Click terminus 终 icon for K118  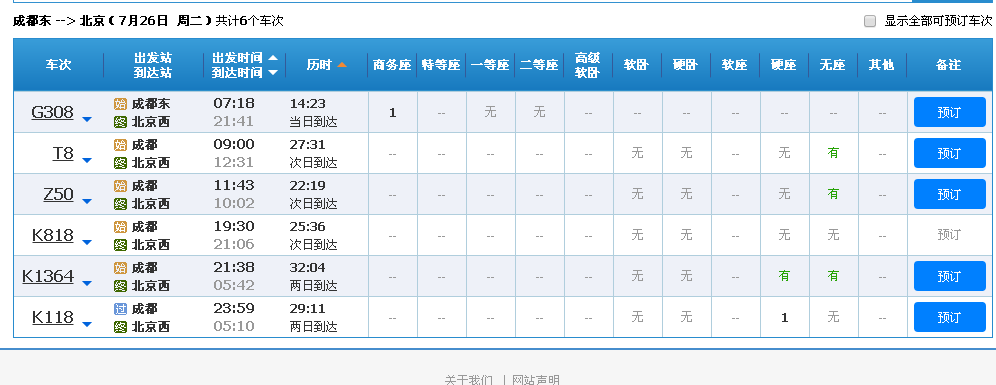(x=120, y=327)
